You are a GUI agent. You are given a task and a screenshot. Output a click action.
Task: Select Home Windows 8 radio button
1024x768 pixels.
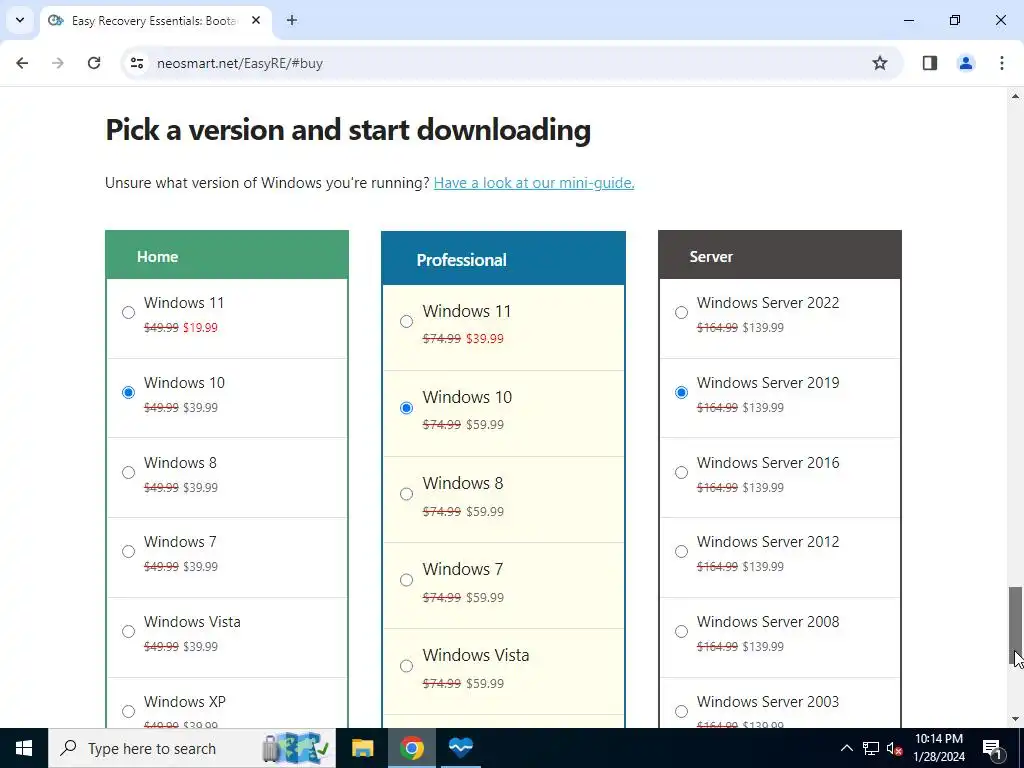point(129,472)
